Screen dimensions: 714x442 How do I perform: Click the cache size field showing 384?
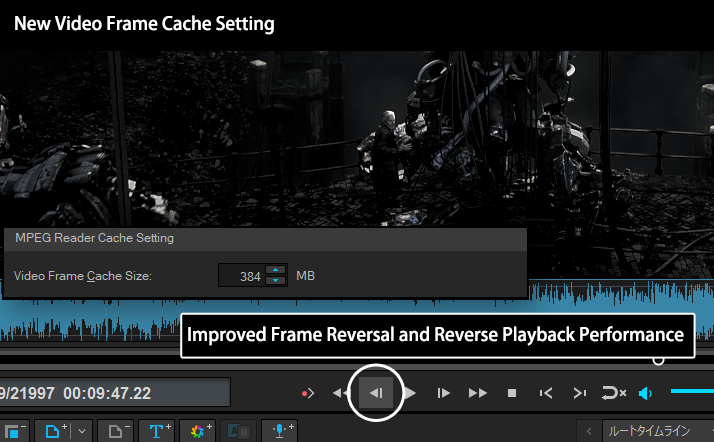[242, 275]
